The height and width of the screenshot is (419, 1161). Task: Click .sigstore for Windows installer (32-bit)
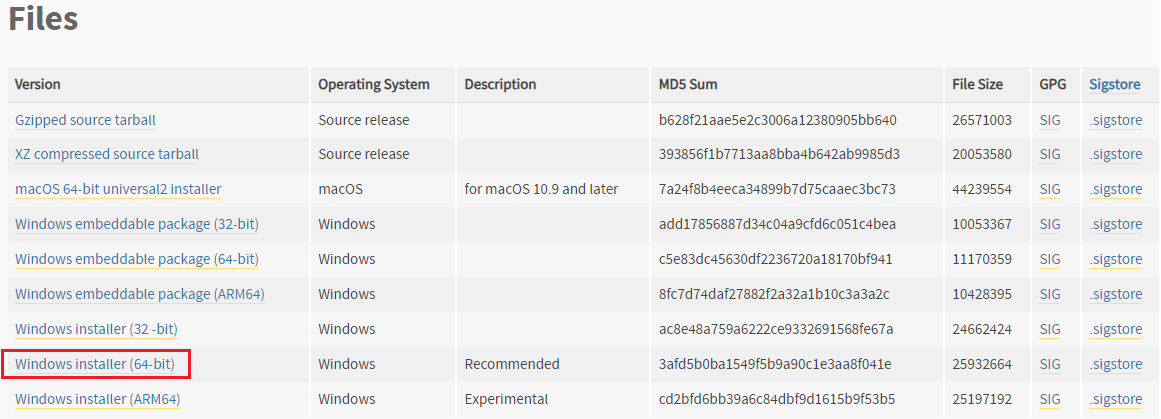[x=1115, y=329]
